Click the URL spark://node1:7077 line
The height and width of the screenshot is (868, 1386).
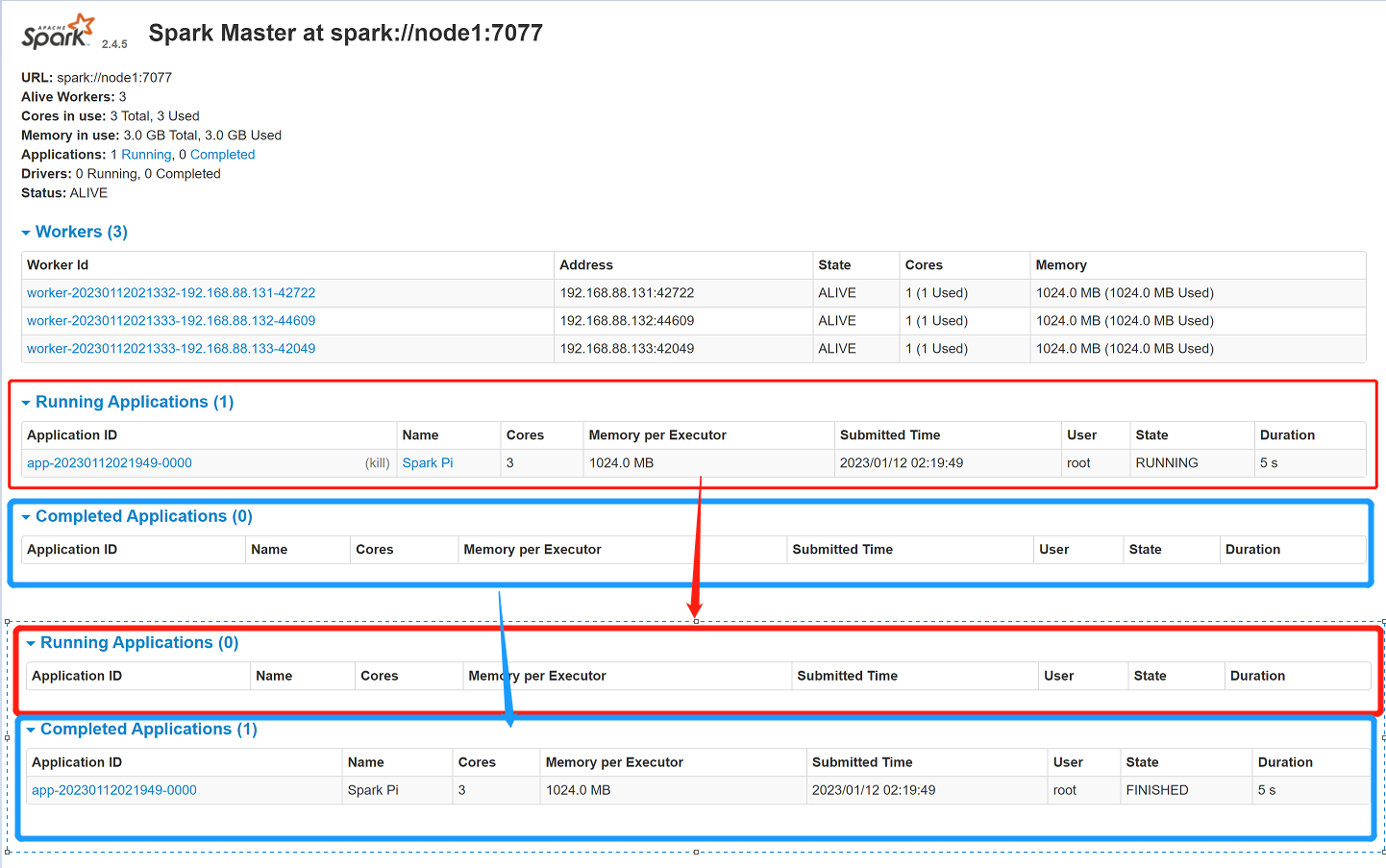(x=96, y=78)
